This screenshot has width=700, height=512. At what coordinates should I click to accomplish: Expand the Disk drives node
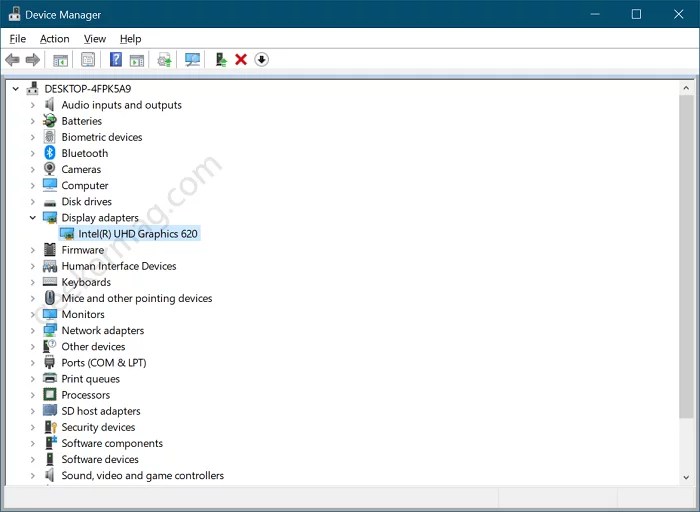33,201
